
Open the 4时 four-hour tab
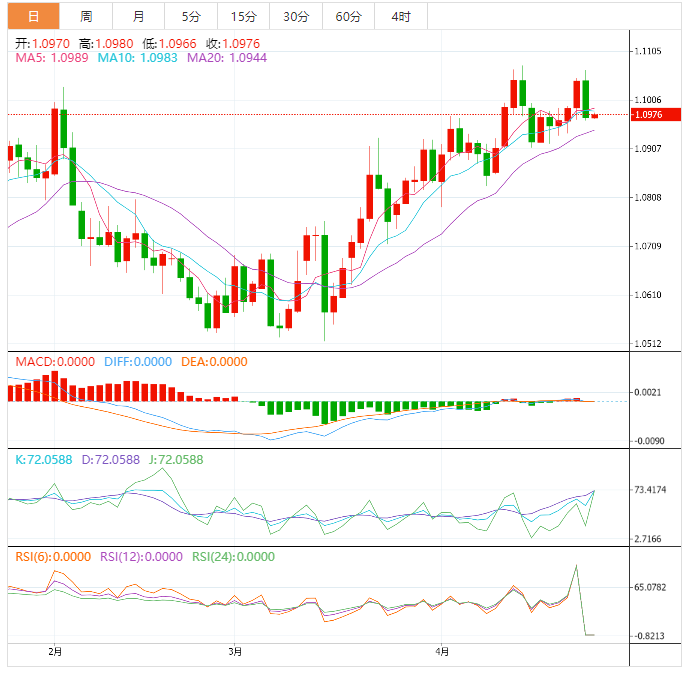click(x=401, y=17)
